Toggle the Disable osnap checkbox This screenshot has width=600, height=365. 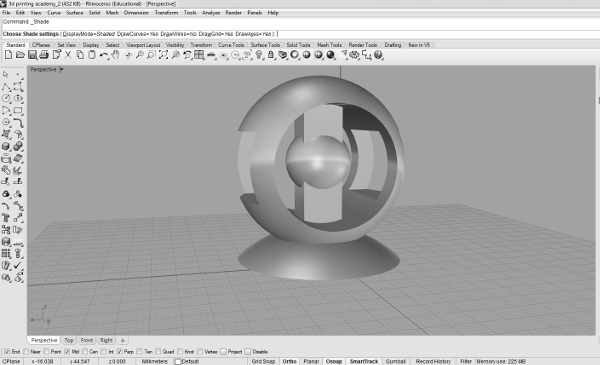[248, 352]
